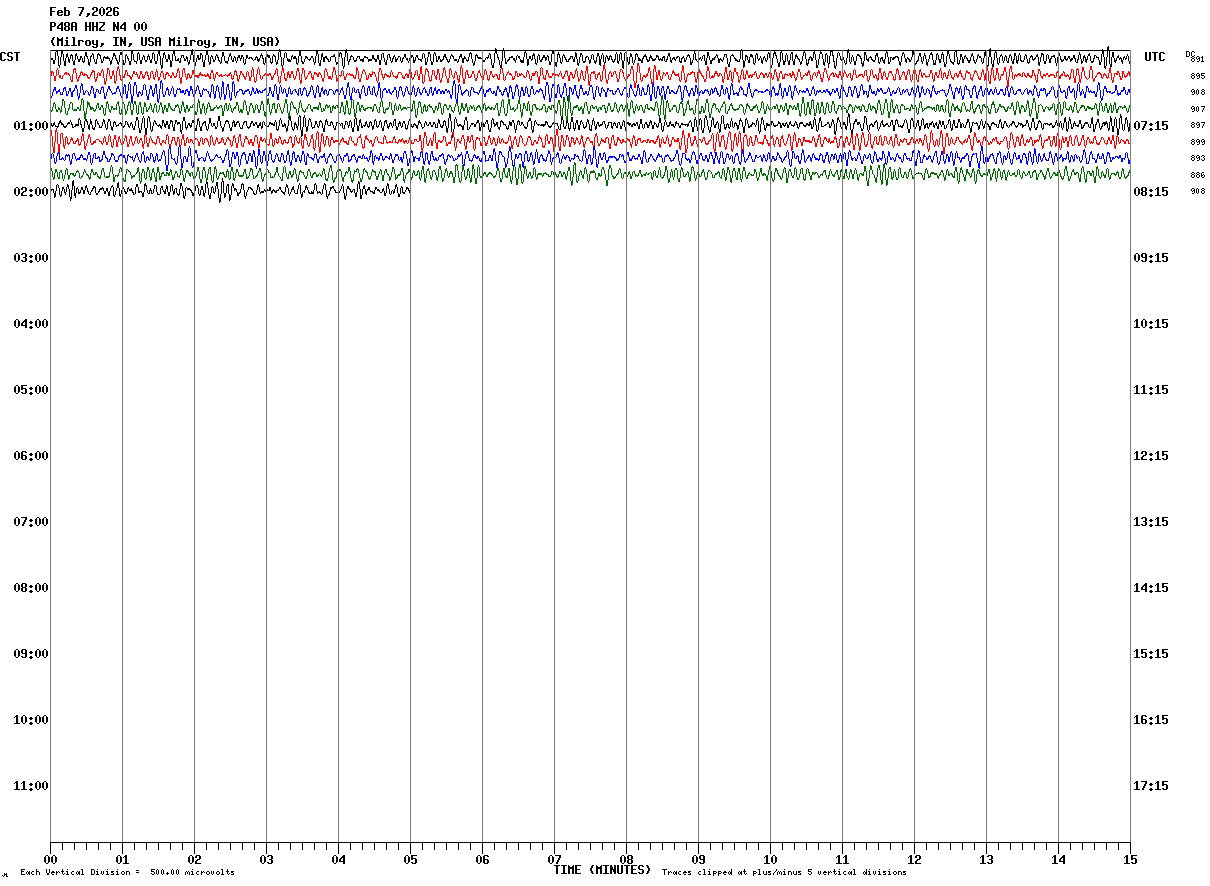The width and height of the screenshot is (1210, 886).
Task: Click the date text "Feb 7,2026"
Action: coord(84,12)
